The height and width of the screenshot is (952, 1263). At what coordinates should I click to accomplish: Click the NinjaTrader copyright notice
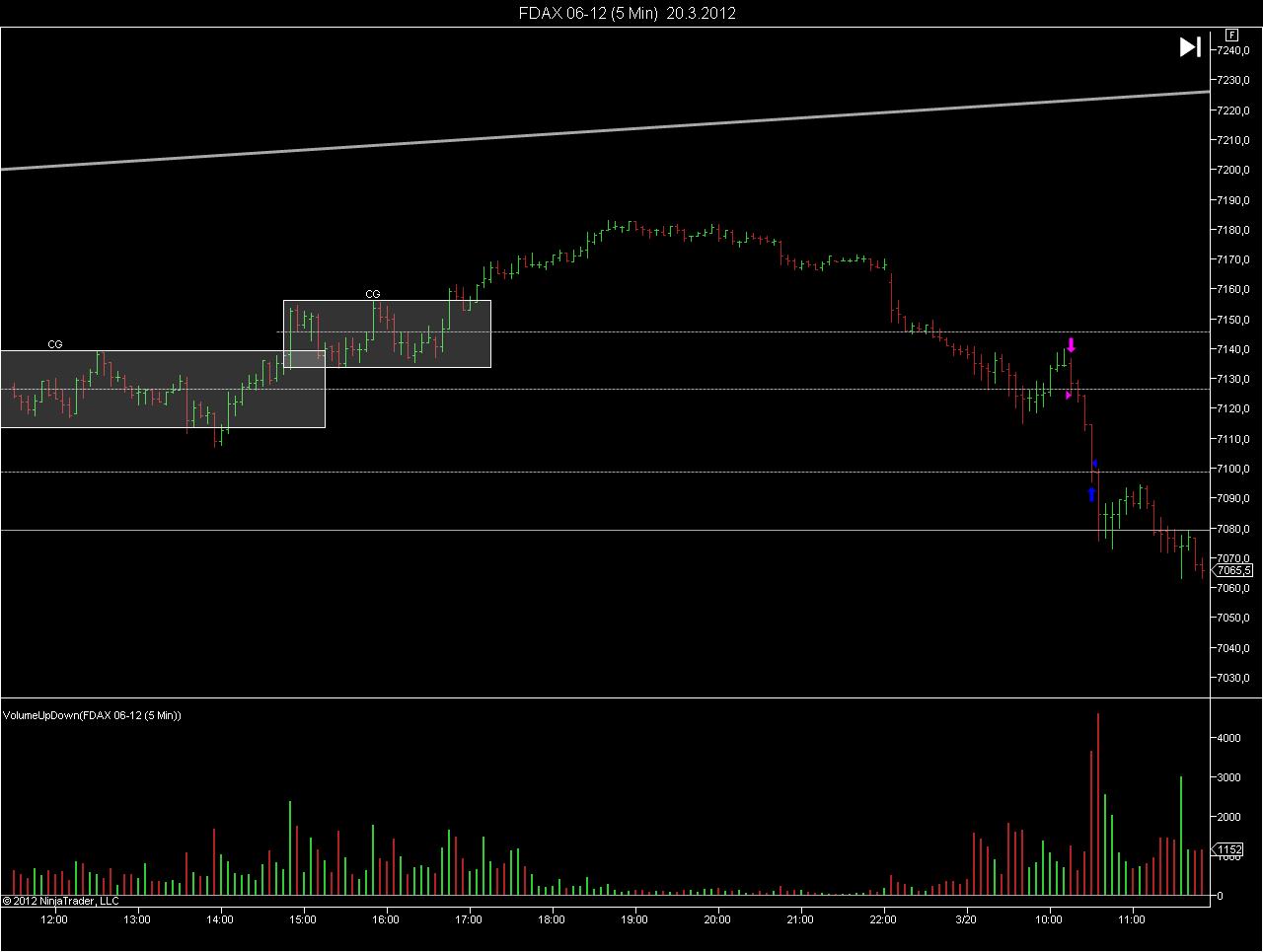pyautogui.click(x=60, y=900)
